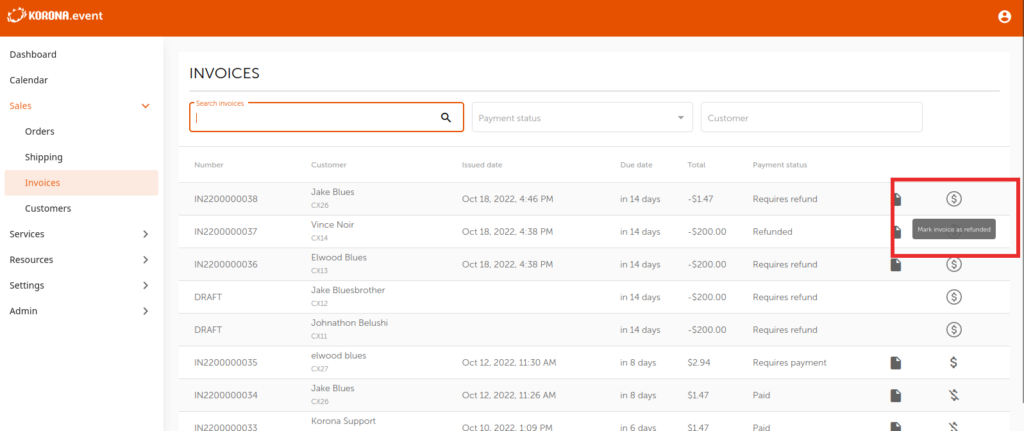Click the $2.94 total amount
This screenshot has height=431, width=1024.
point(698,362)
